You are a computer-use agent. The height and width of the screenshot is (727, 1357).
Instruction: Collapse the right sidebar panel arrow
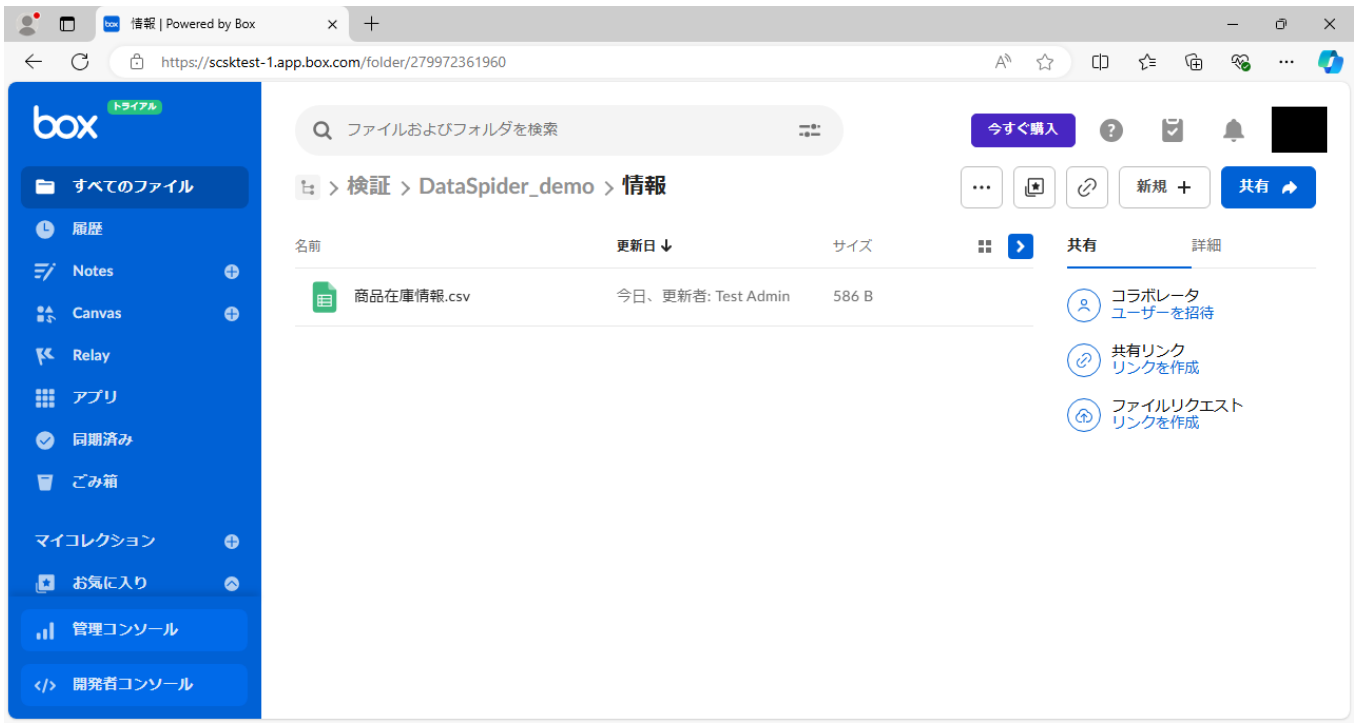[1020, 246]
